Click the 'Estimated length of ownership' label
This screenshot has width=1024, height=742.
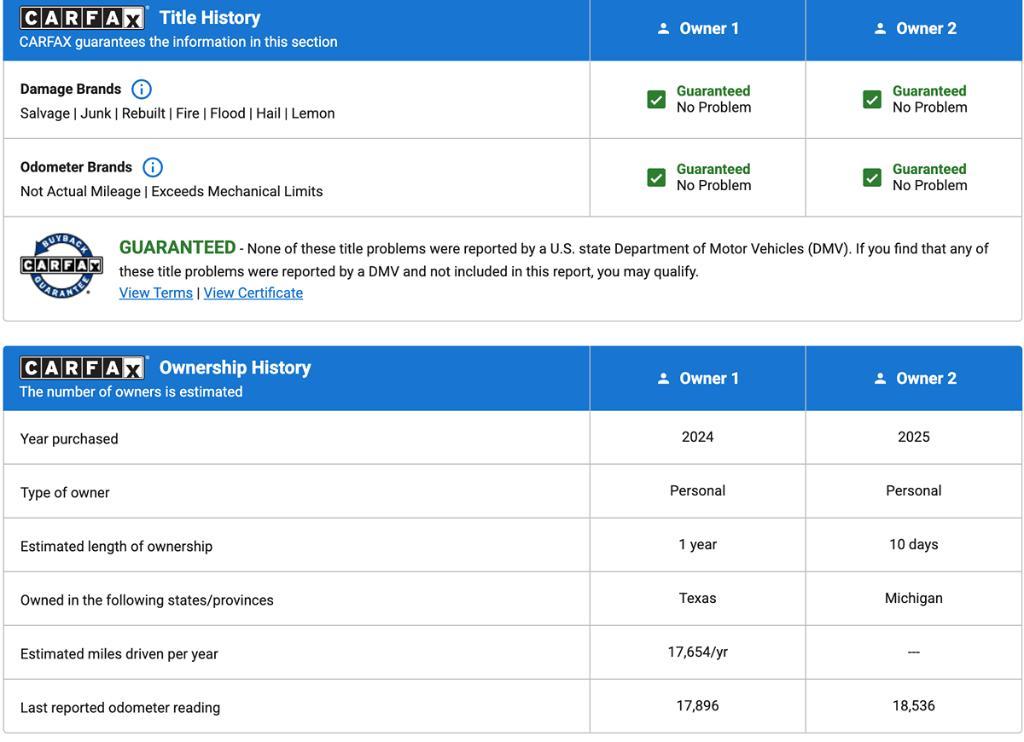(x=116, y=546)
